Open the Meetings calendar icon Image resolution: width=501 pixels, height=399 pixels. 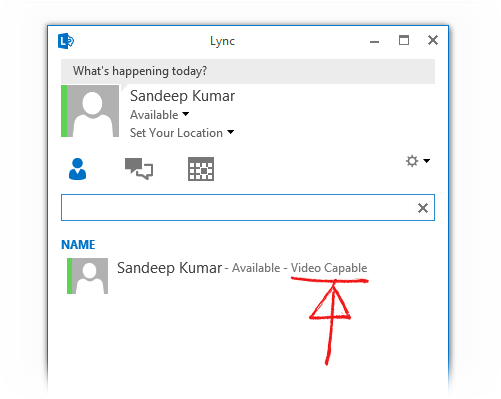tap(201, 169)
